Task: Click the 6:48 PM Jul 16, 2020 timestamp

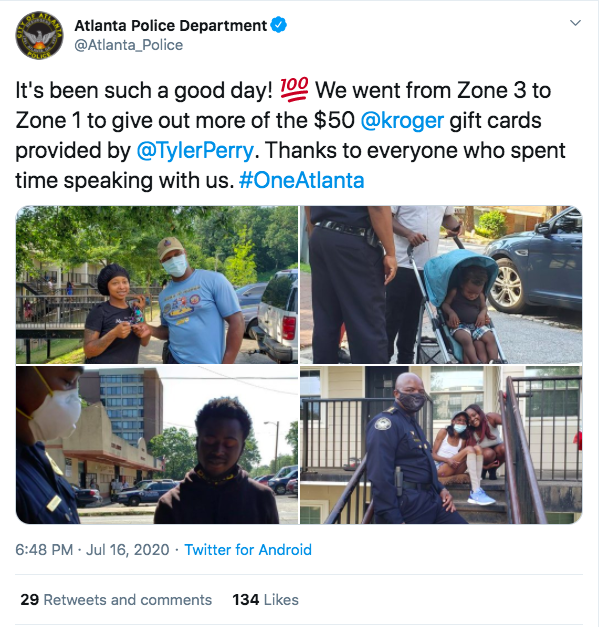Action: pyautogui.click(x=92, y=550)
